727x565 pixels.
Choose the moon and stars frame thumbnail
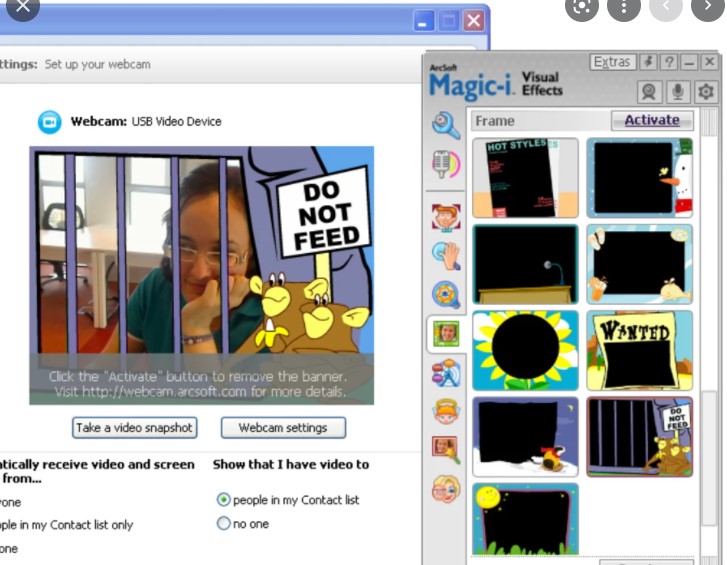click(x=525, y=519)
